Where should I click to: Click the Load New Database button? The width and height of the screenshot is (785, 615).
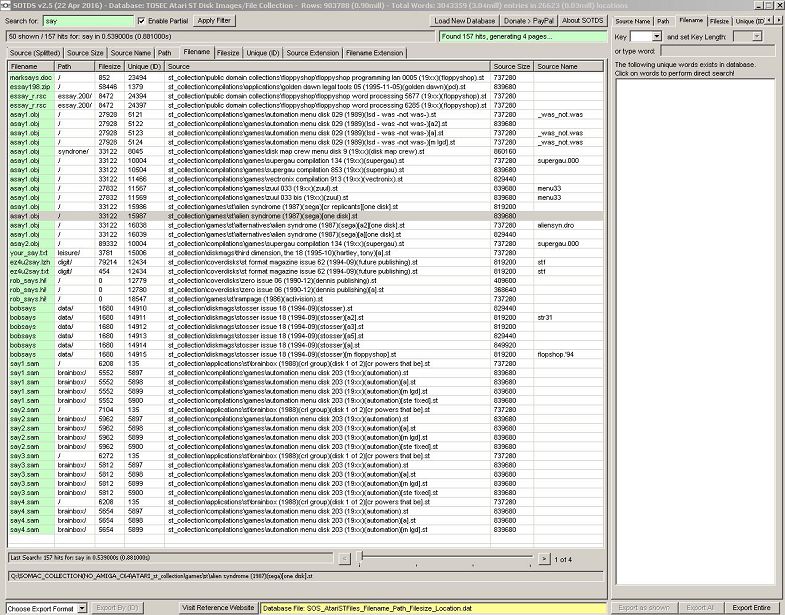466,20
